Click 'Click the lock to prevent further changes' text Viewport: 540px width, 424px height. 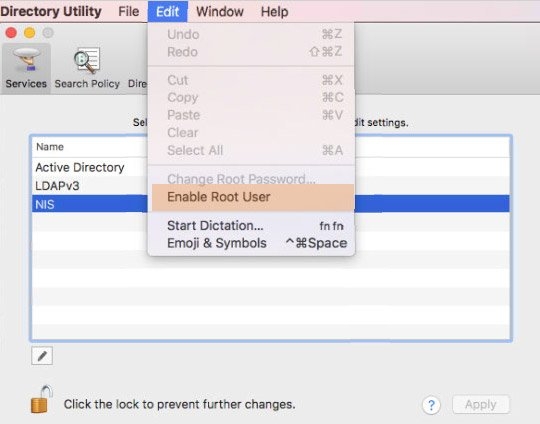click(179, 404)
